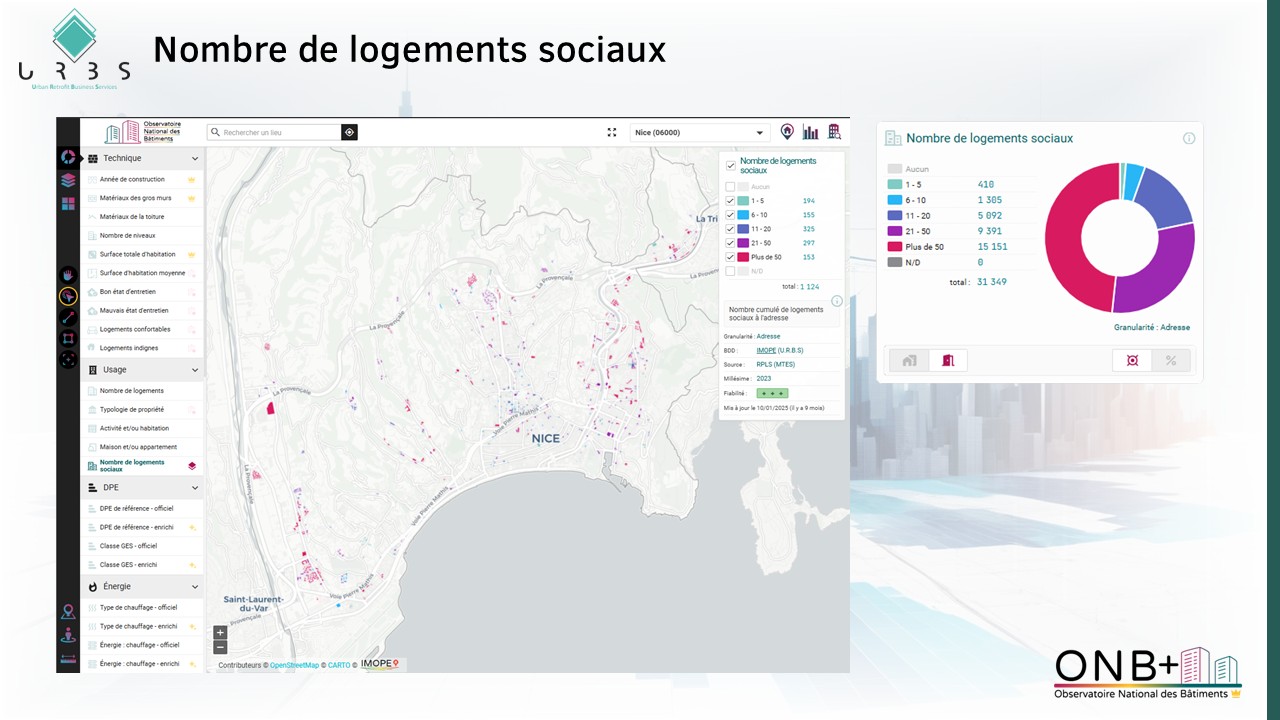Viewport: 1280px width, 720px height.
Task: Open the bar chart statistics icon
Action: 810,132
